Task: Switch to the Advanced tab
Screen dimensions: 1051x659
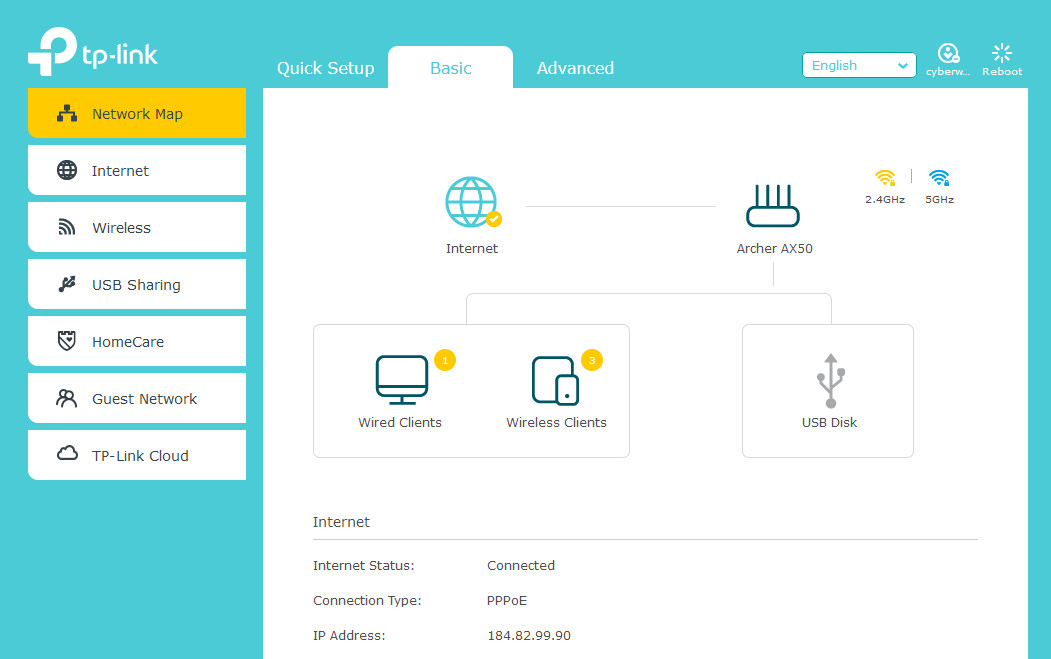Action: (575, 68)
